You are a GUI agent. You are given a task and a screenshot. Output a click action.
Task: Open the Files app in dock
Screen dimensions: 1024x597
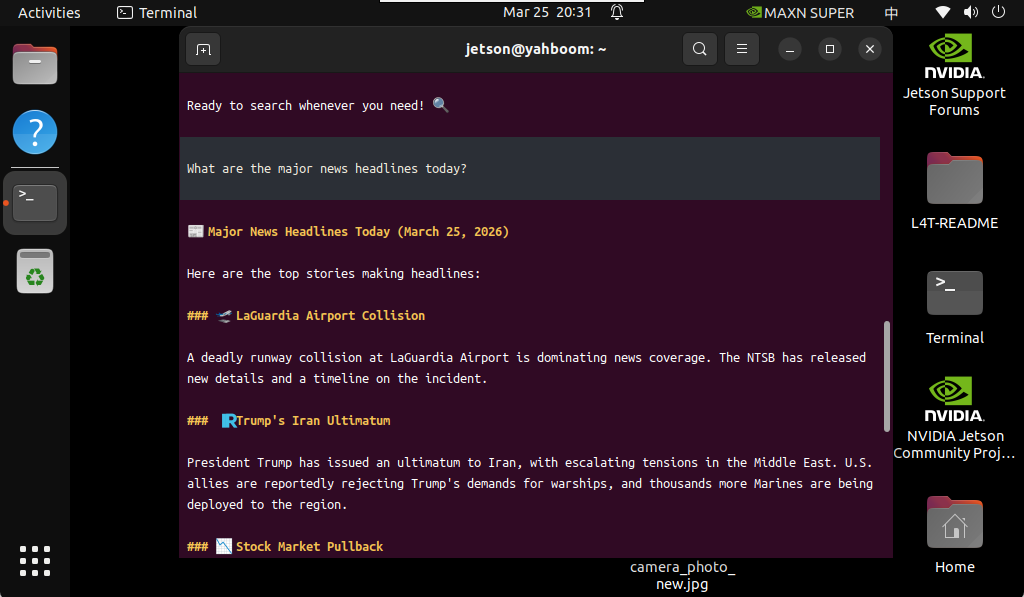pos(35,64)
